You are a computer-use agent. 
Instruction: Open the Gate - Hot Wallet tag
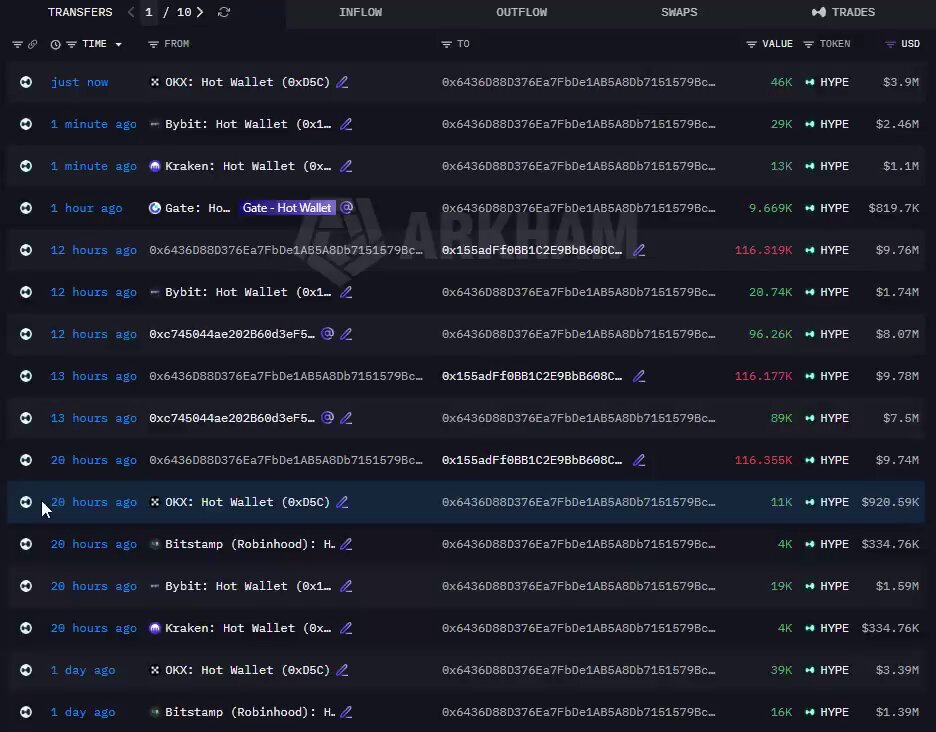pos(287,208)
